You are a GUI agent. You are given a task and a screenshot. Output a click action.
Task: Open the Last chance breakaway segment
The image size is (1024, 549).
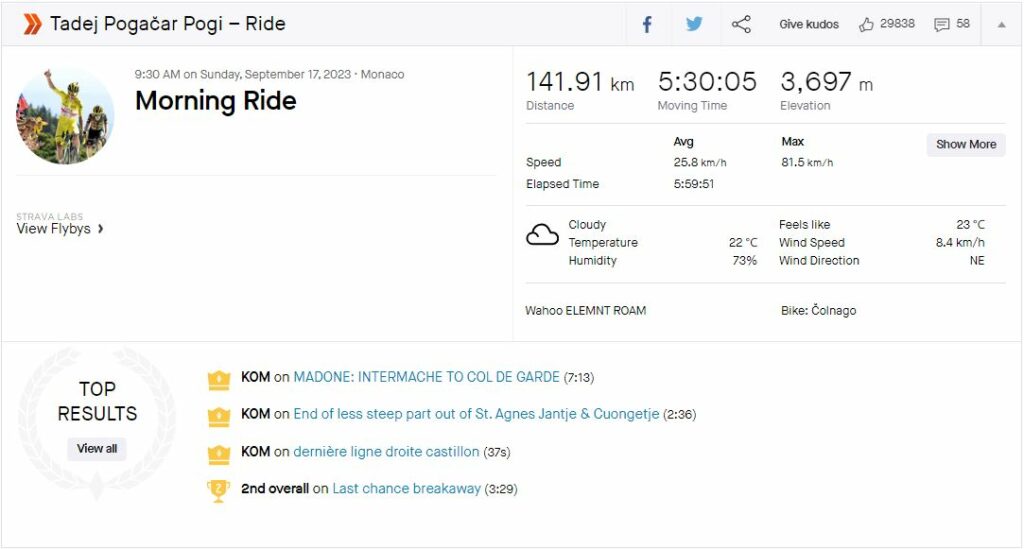(406, 488)
